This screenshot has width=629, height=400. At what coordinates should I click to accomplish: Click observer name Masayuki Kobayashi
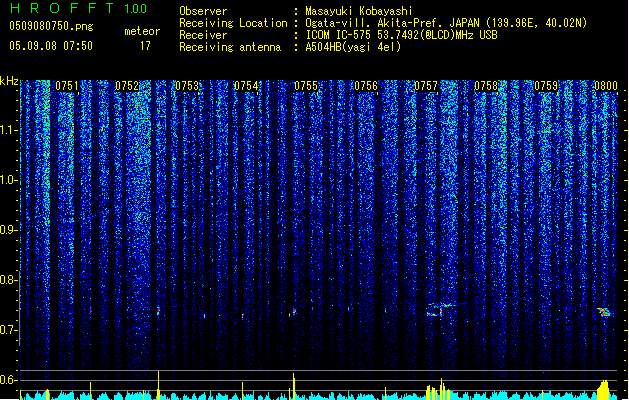tap(359, 11)
